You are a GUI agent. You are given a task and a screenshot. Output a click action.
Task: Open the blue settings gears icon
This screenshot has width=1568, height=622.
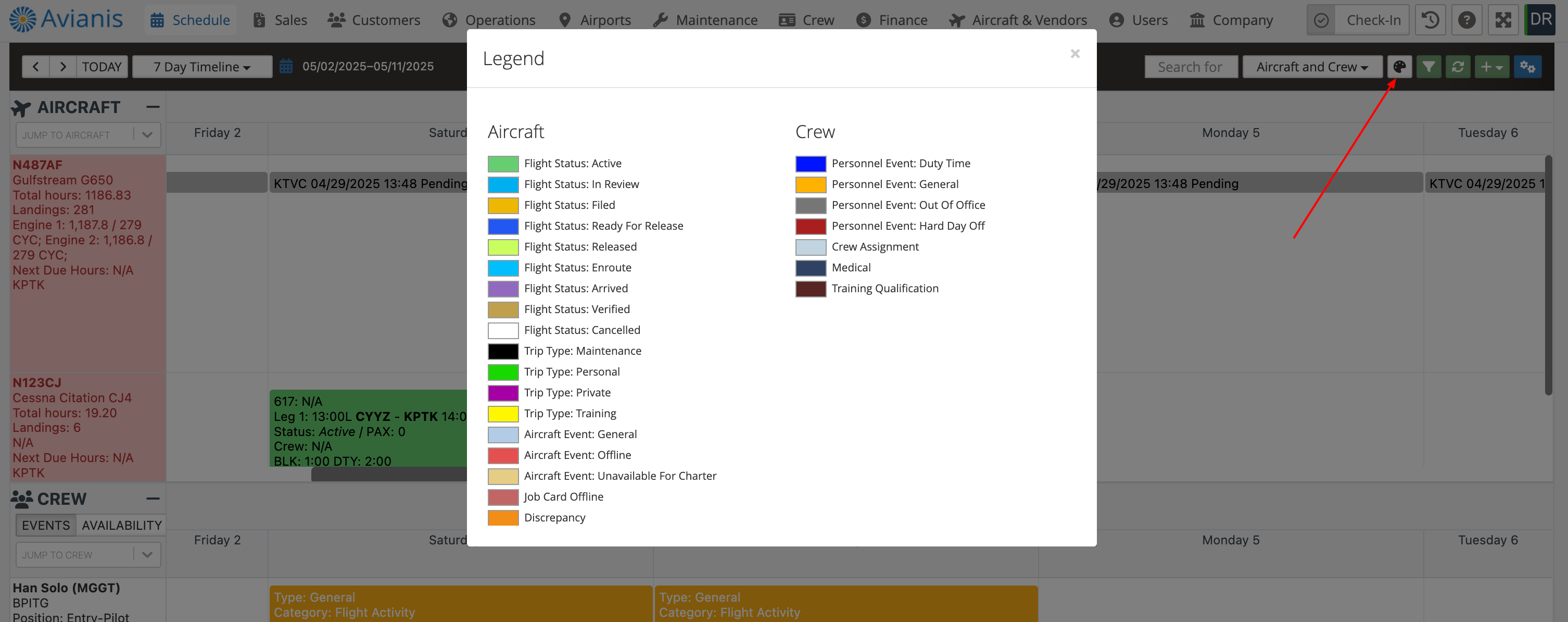(x=1527, y=67)
